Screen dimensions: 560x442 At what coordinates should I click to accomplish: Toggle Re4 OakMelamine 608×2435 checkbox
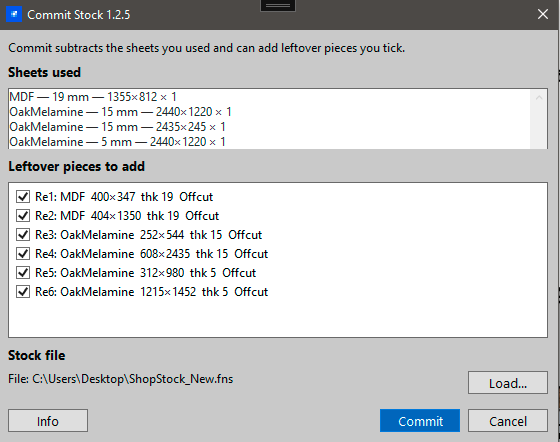tap(23, 253)
